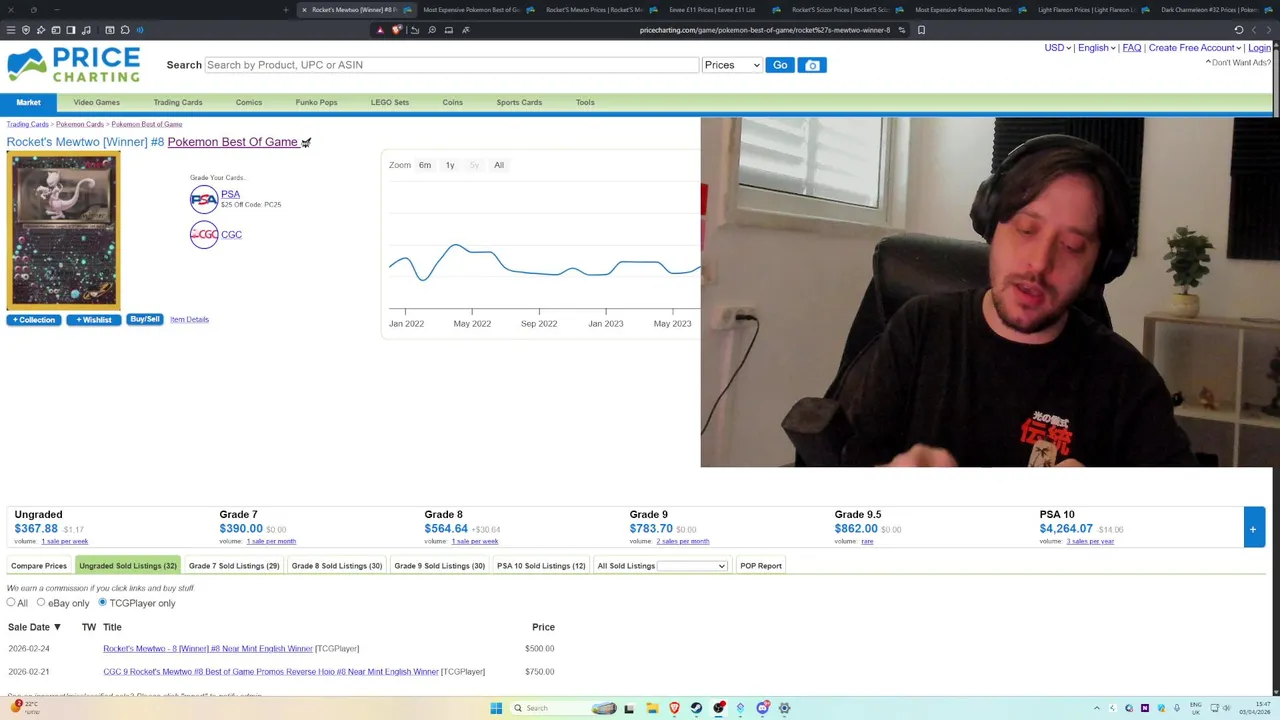Open Brave browser from the taskbar
The height and width of the screenshot is (720, 1280).
coord(674,708)
